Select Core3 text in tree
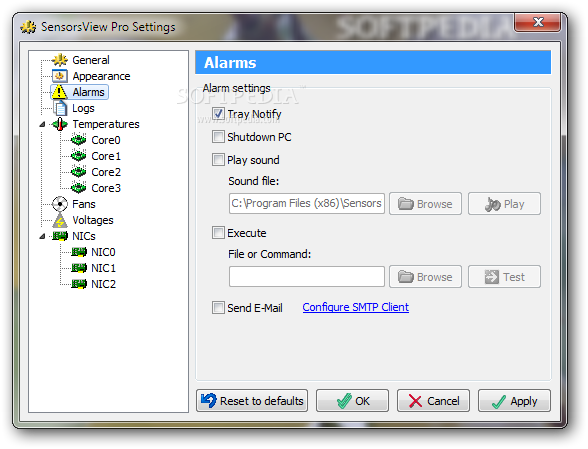Image resolution: width=588 pixels, height=449 pixels. click(106, 188)
